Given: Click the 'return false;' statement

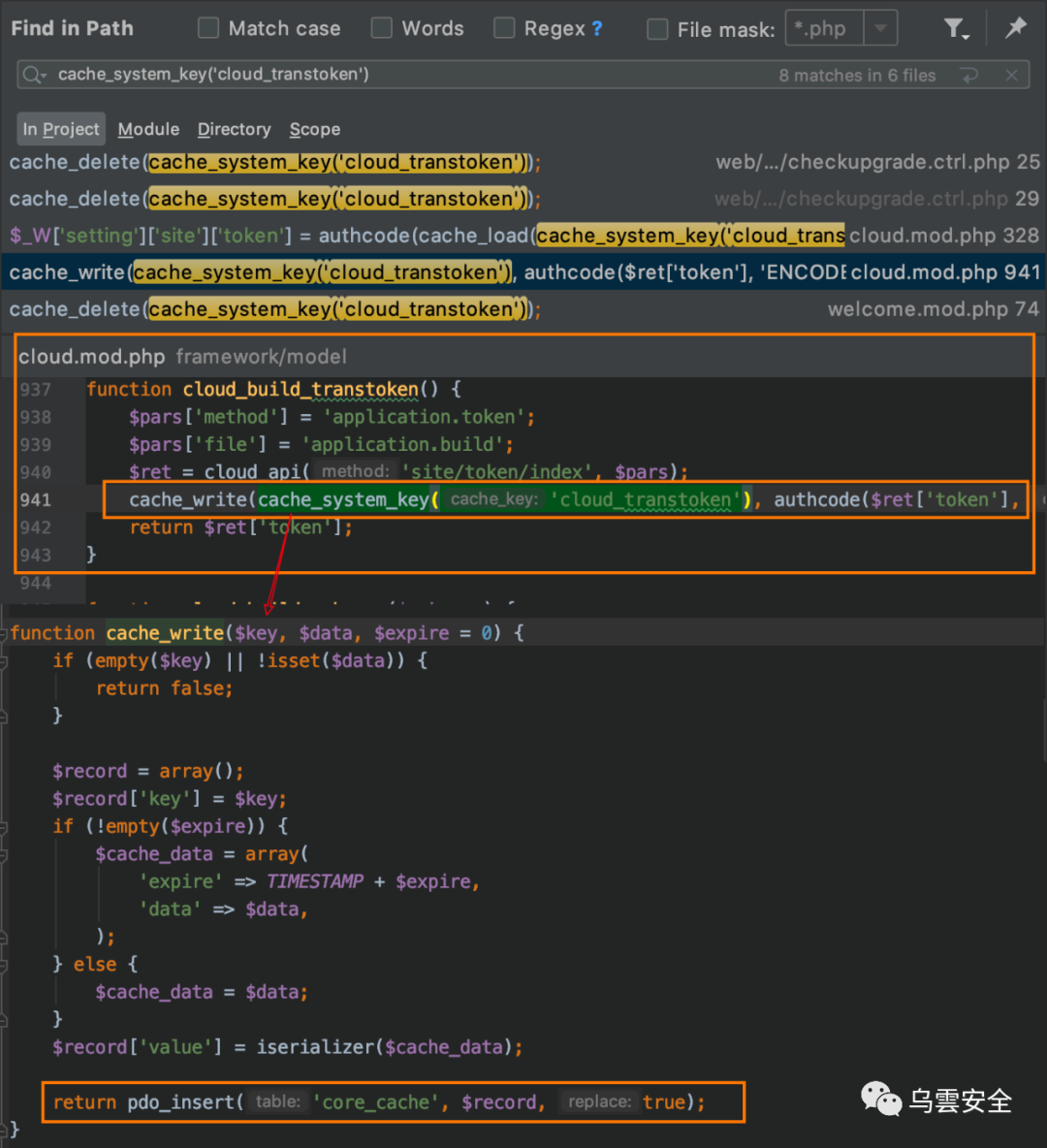Looking at the screenshot, I should tap(165, 688).
